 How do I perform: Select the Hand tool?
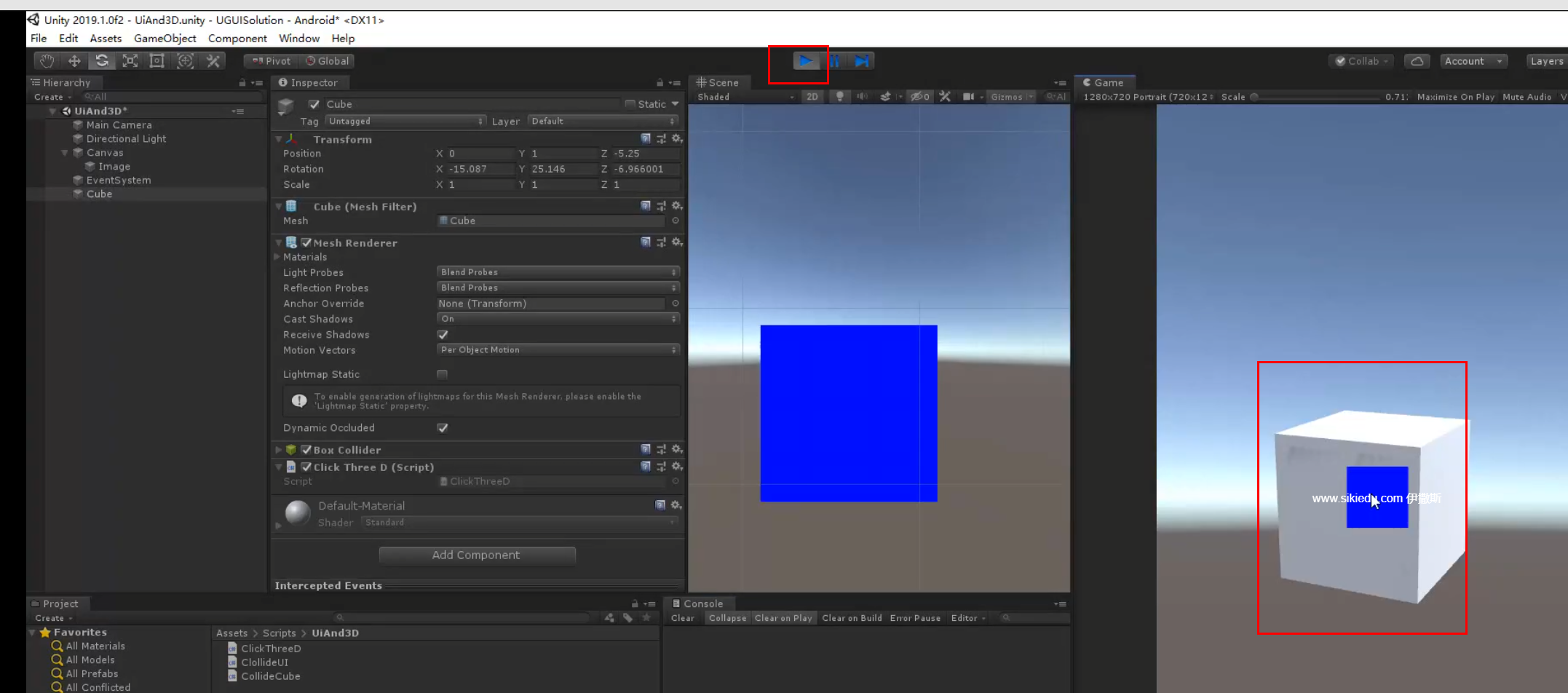click(47, 61)
